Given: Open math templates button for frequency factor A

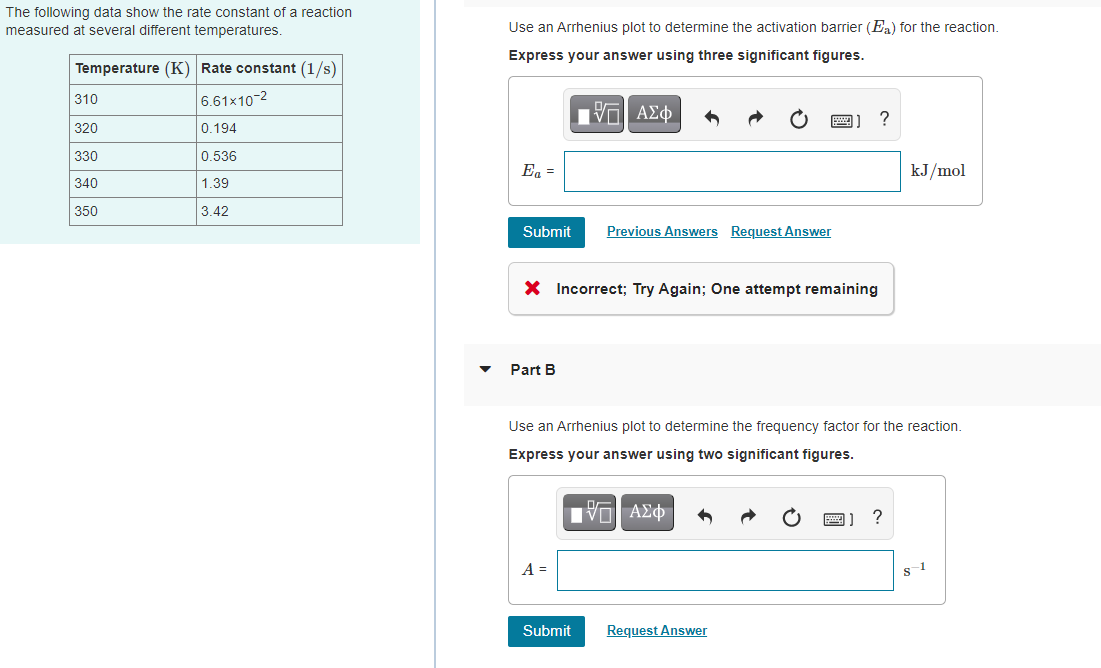Looking at the screenshot, I should pos(590,513).
